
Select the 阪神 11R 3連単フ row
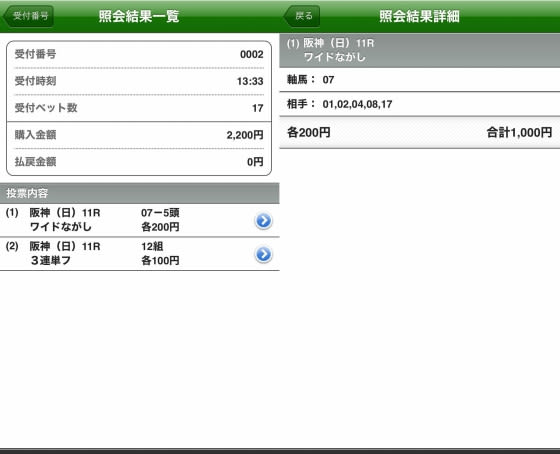point(140,254)
